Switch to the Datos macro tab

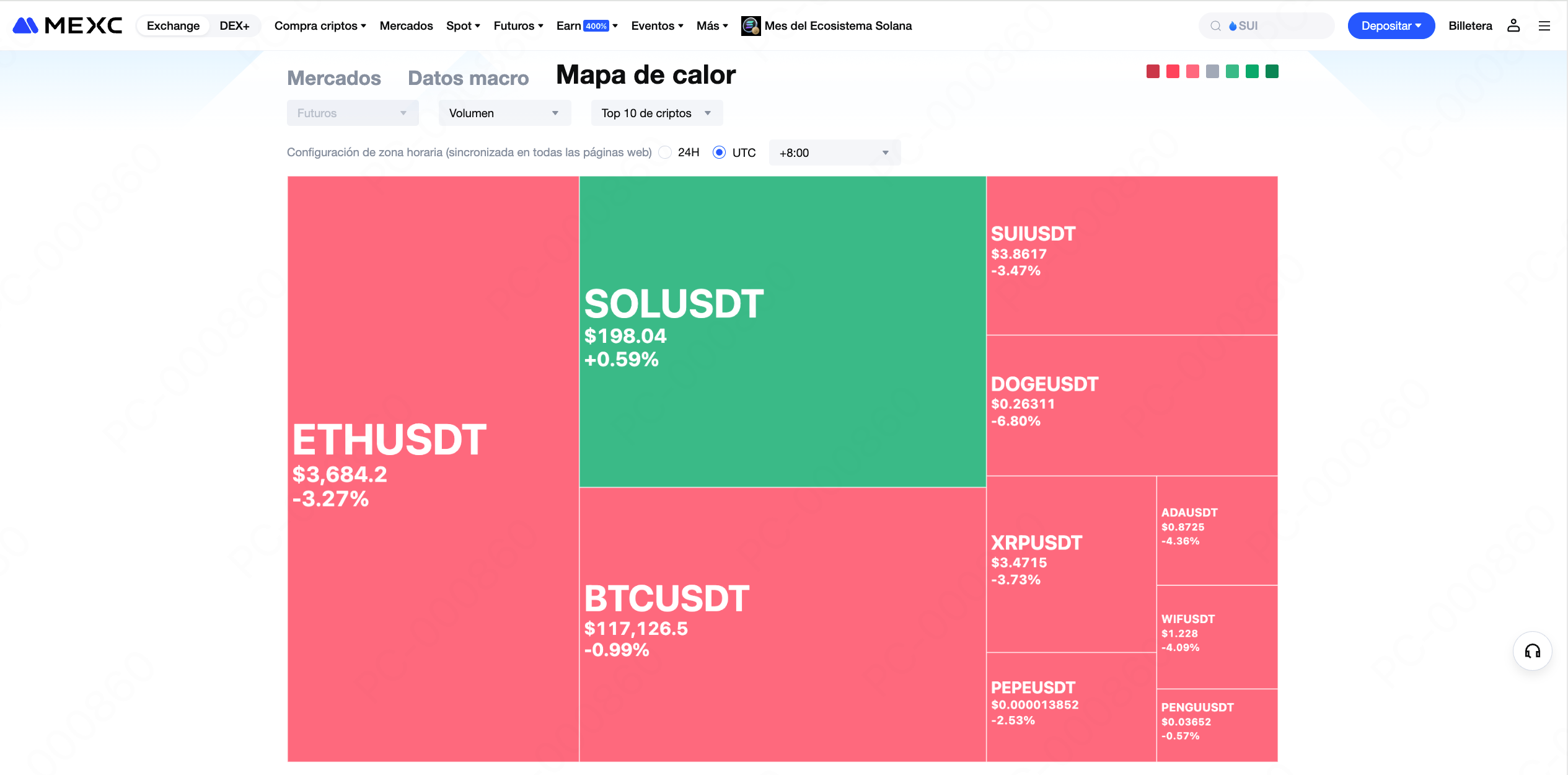pyautogui.click(x=468, y=78)
